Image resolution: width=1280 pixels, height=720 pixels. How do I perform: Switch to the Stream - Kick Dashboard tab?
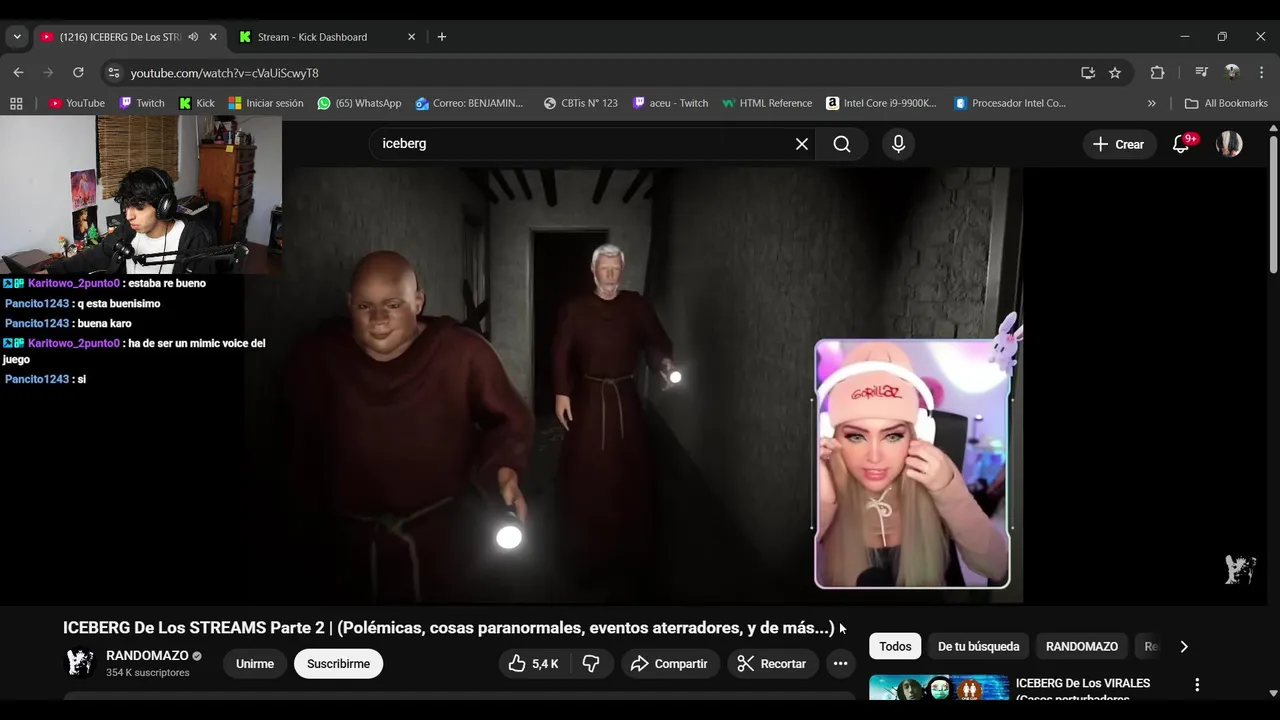coord(312,37)
